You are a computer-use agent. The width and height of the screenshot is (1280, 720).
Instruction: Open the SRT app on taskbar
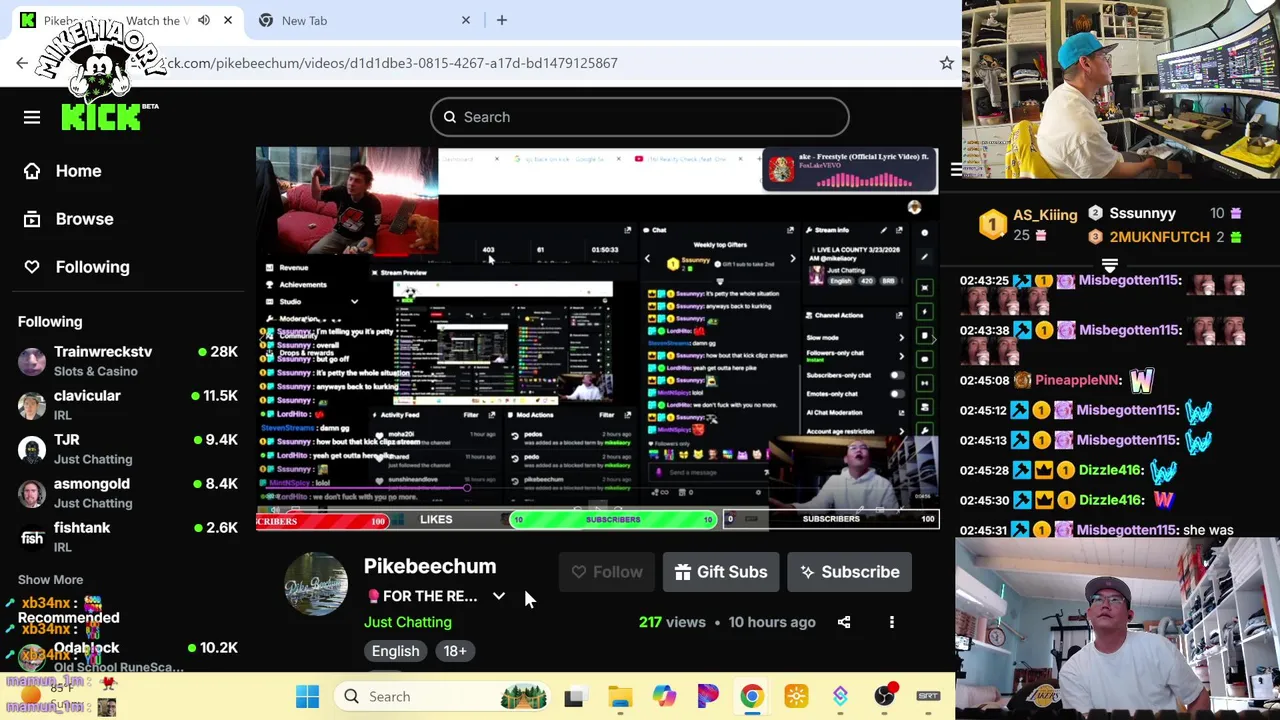[928, 696]
